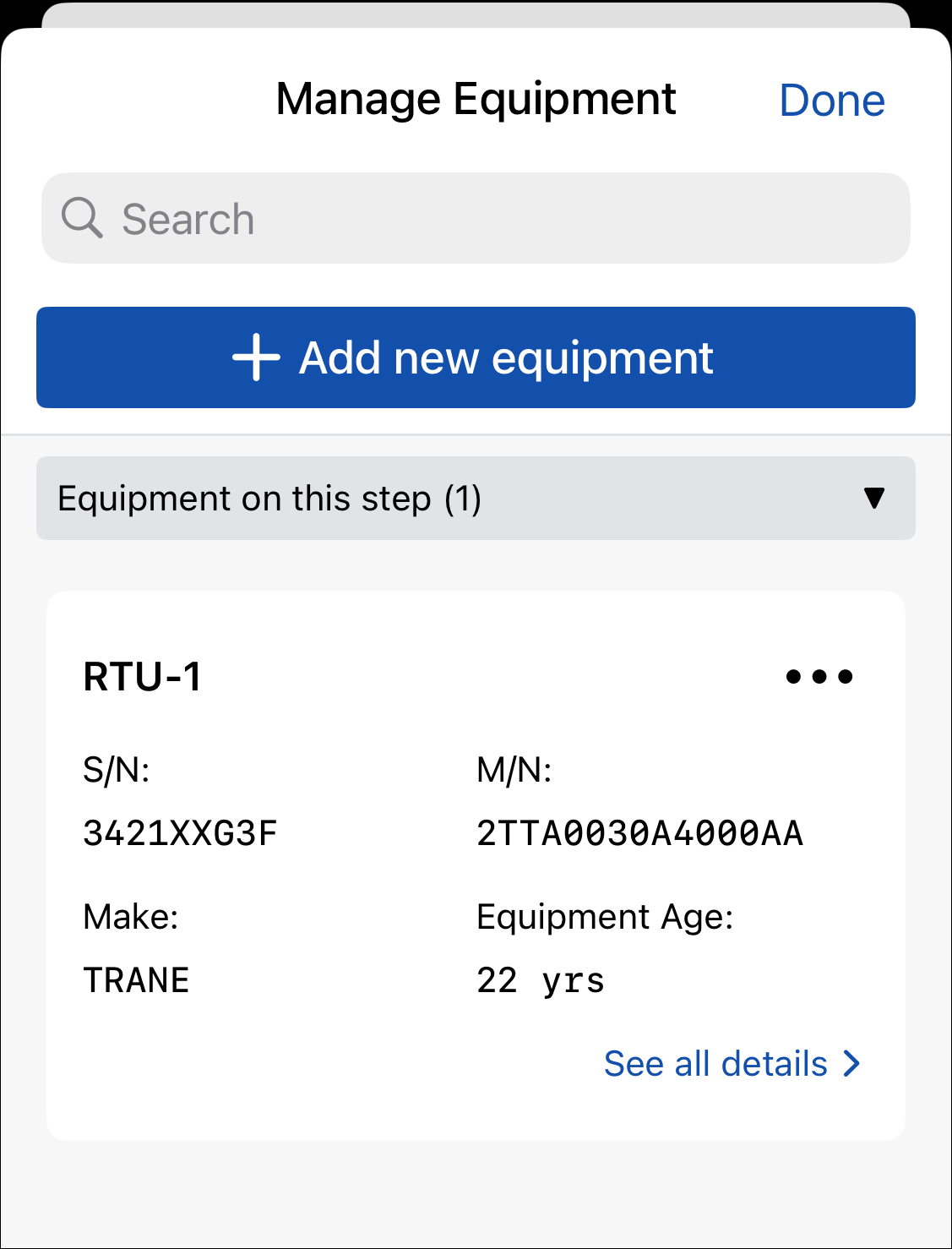Click model number 2TTA0030A4000AA
The image size is (952, 1249).
coord(639,833)
